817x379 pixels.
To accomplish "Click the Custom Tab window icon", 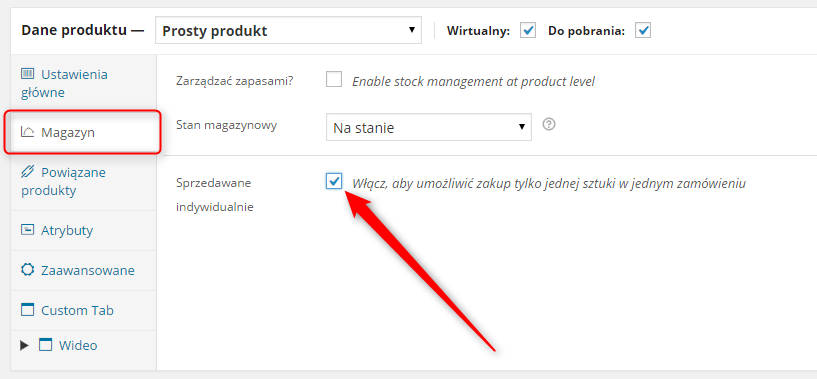I will (27, 310).
